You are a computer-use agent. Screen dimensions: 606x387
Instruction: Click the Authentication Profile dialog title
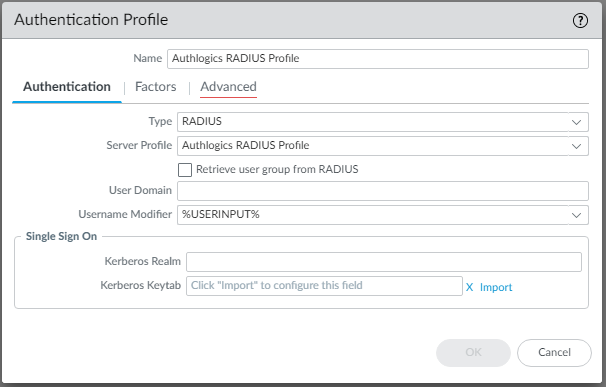point(91,20)
